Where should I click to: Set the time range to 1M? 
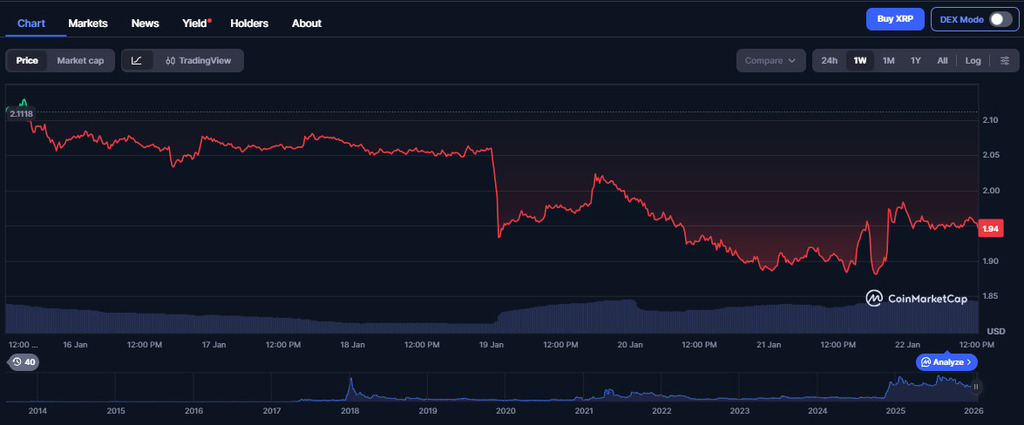tap(888, 61)
